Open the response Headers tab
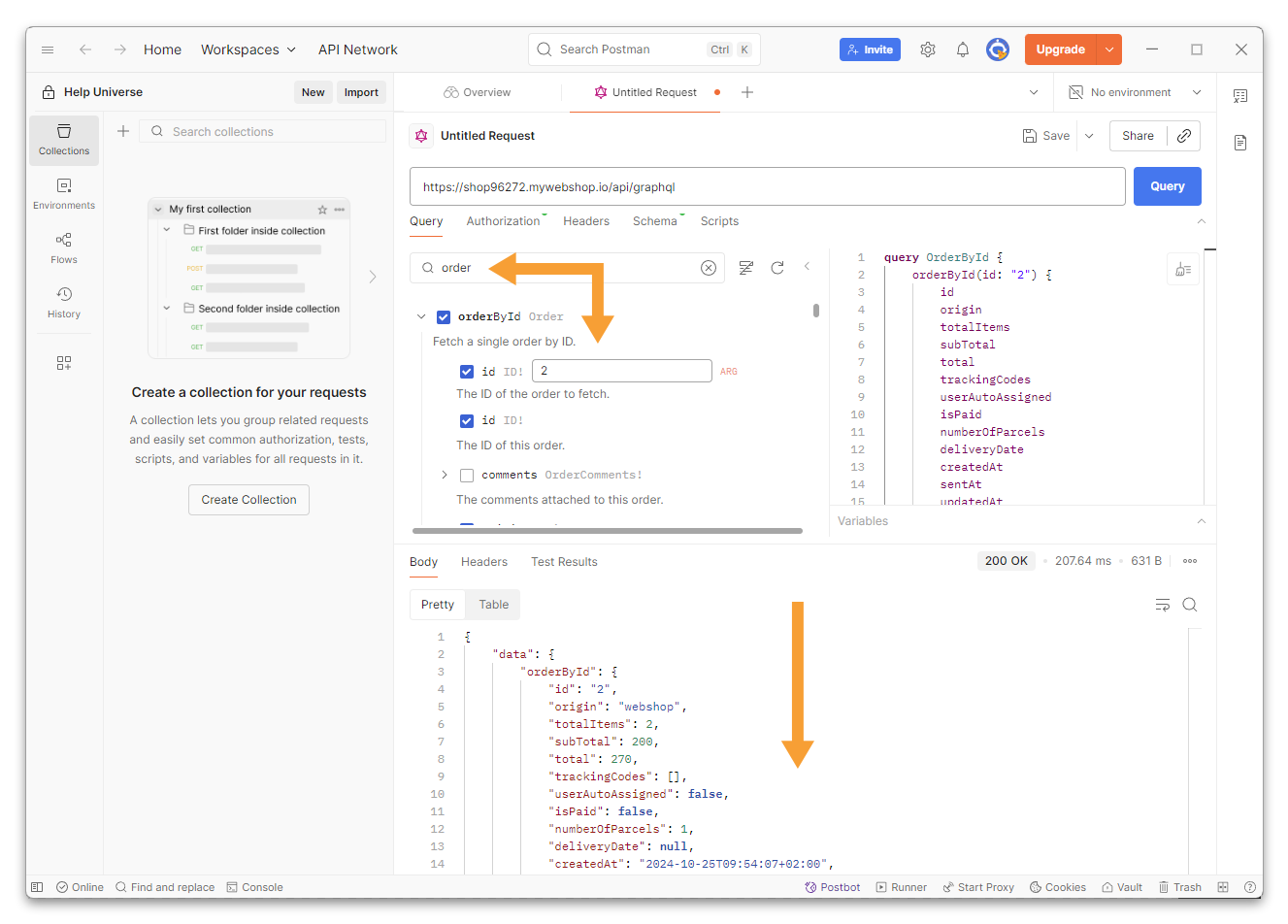 pyautogui.click(x=484, y=562)
